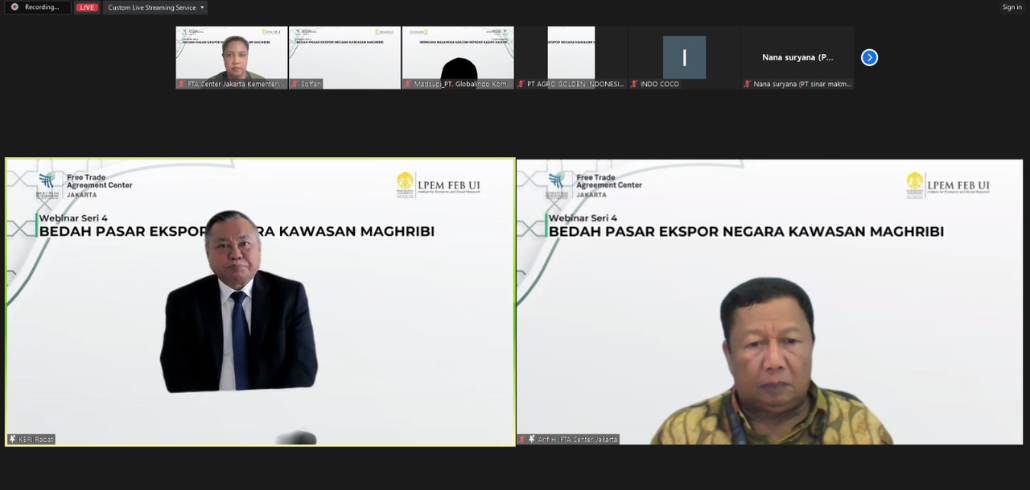Show next participants with blue arrow
This screenshot has height=490, width=1030.
click(x=869, y=57)
